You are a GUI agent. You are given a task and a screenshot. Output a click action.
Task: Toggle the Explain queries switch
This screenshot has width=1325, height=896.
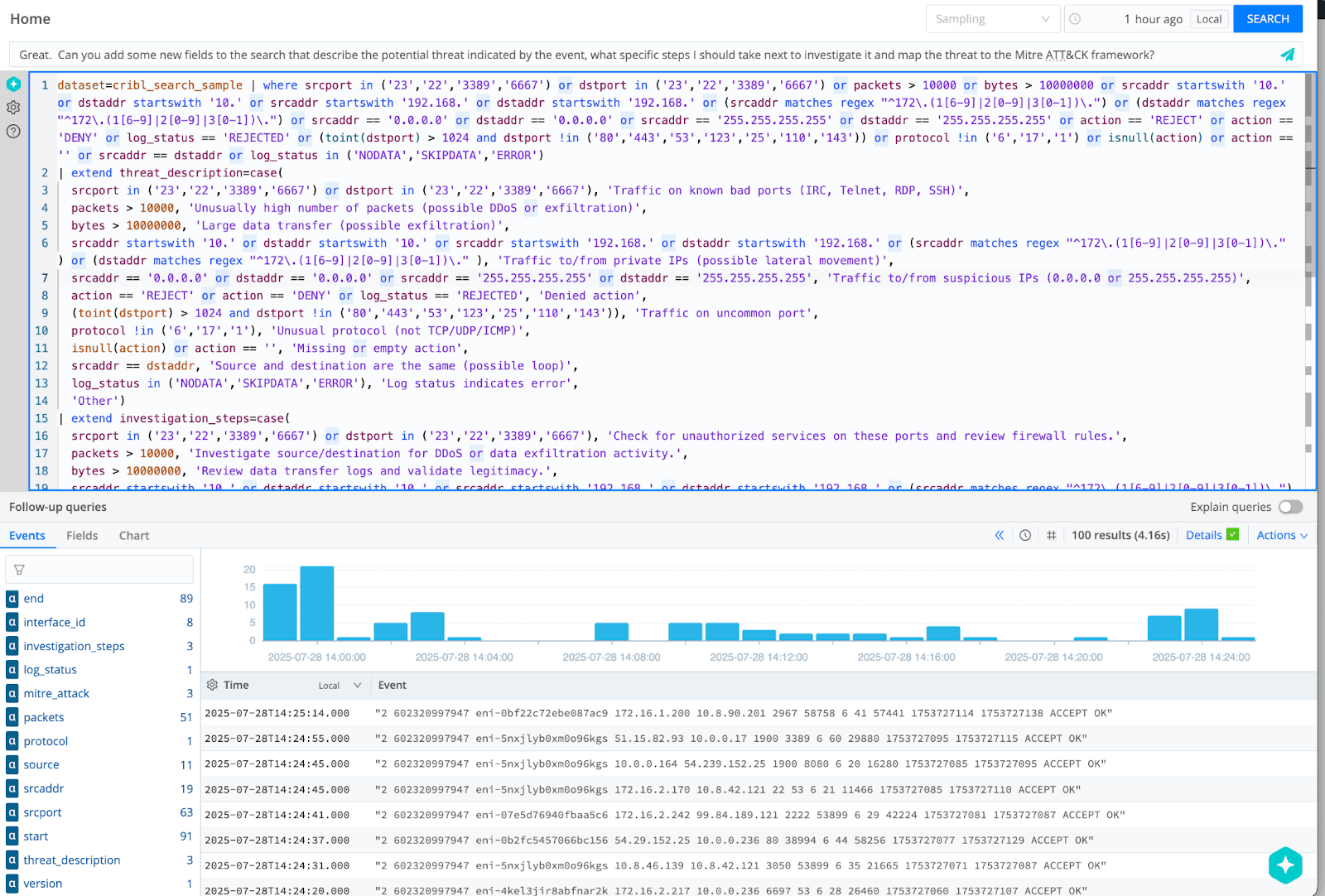(x=1290, y=507)
